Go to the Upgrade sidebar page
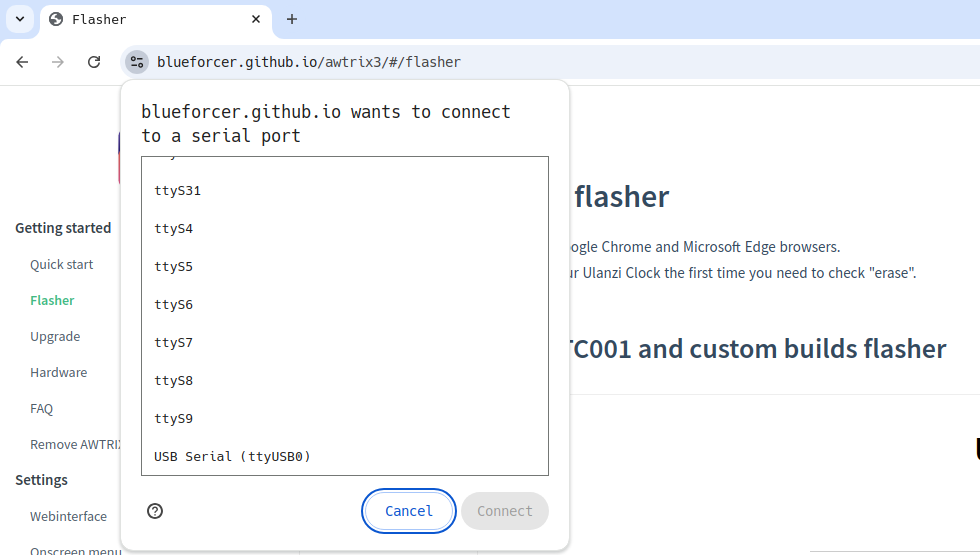This screenshot has width=980, height=555. pyautogui.click(x=55, y=337)
